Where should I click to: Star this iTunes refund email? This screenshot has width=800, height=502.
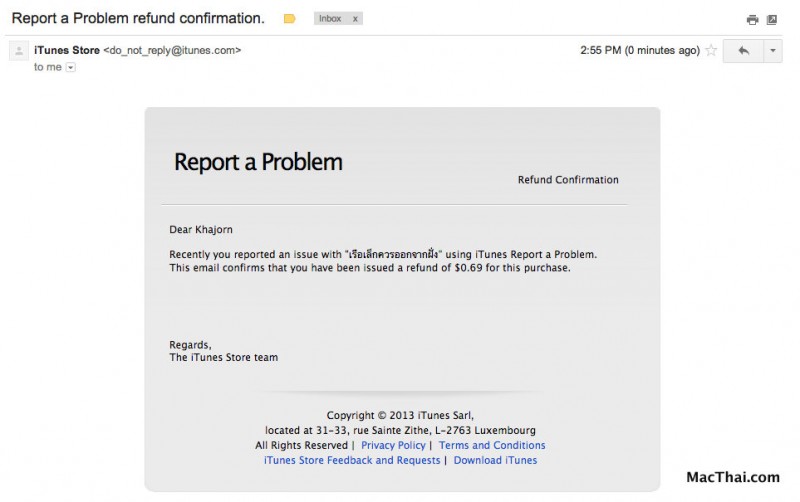click(711, 50)
